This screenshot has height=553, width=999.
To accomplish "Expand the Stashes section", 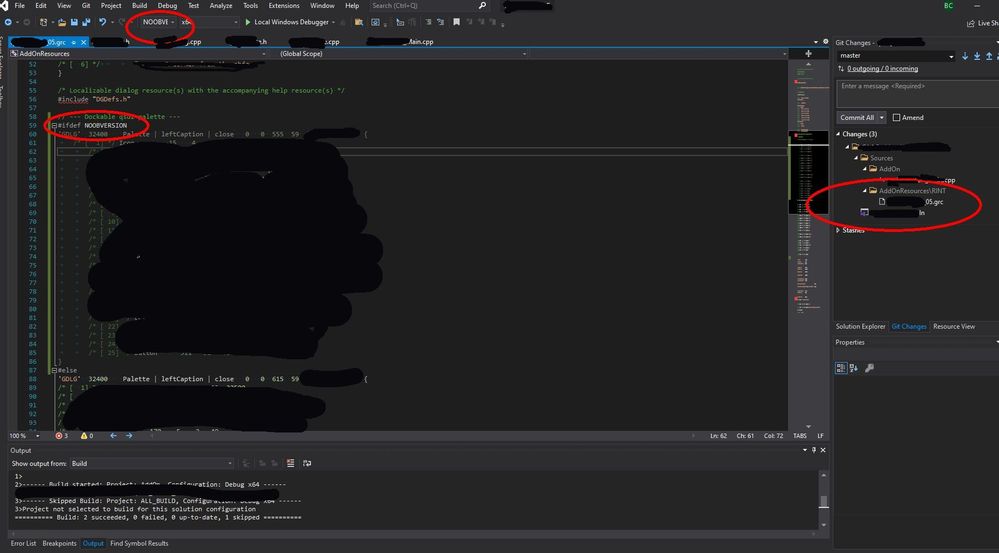I will [x=838, y=230].
